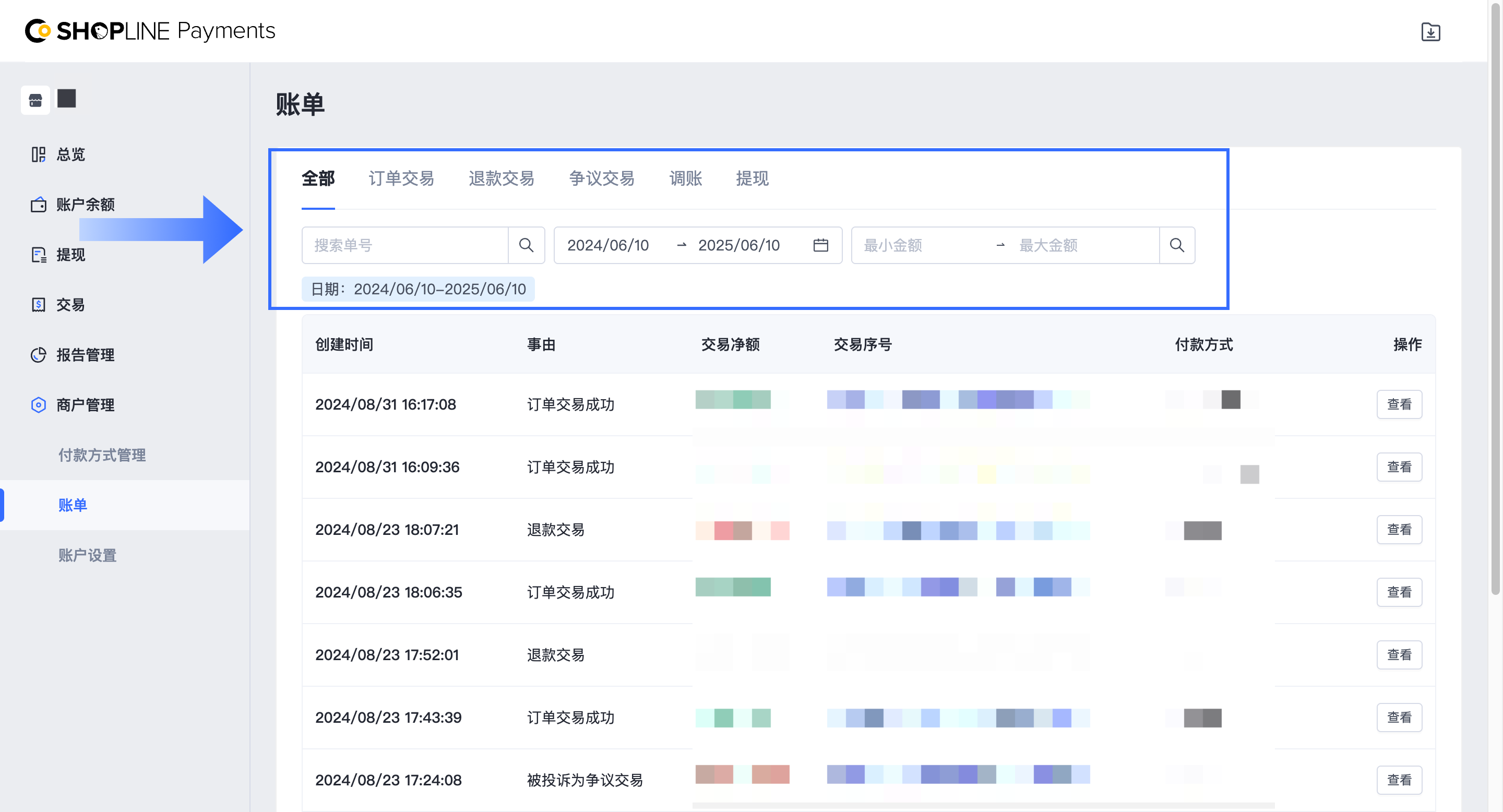Click the 操作 column header

(x=1407, y=344)
